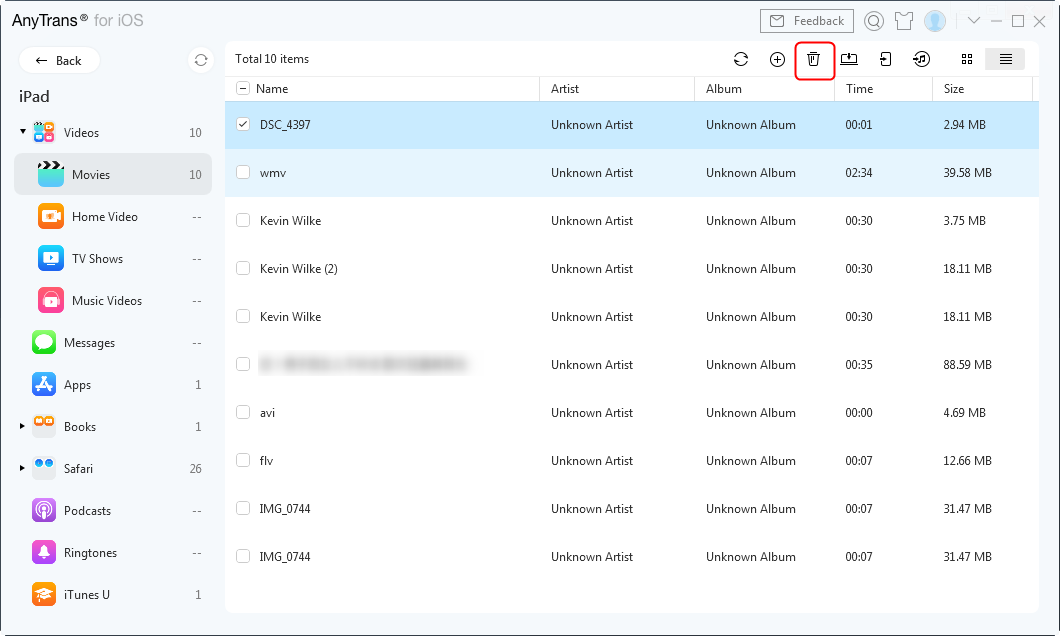Collapse the Videos tree category
Screen dimensions: 1060x636
[x=23, y=132]
